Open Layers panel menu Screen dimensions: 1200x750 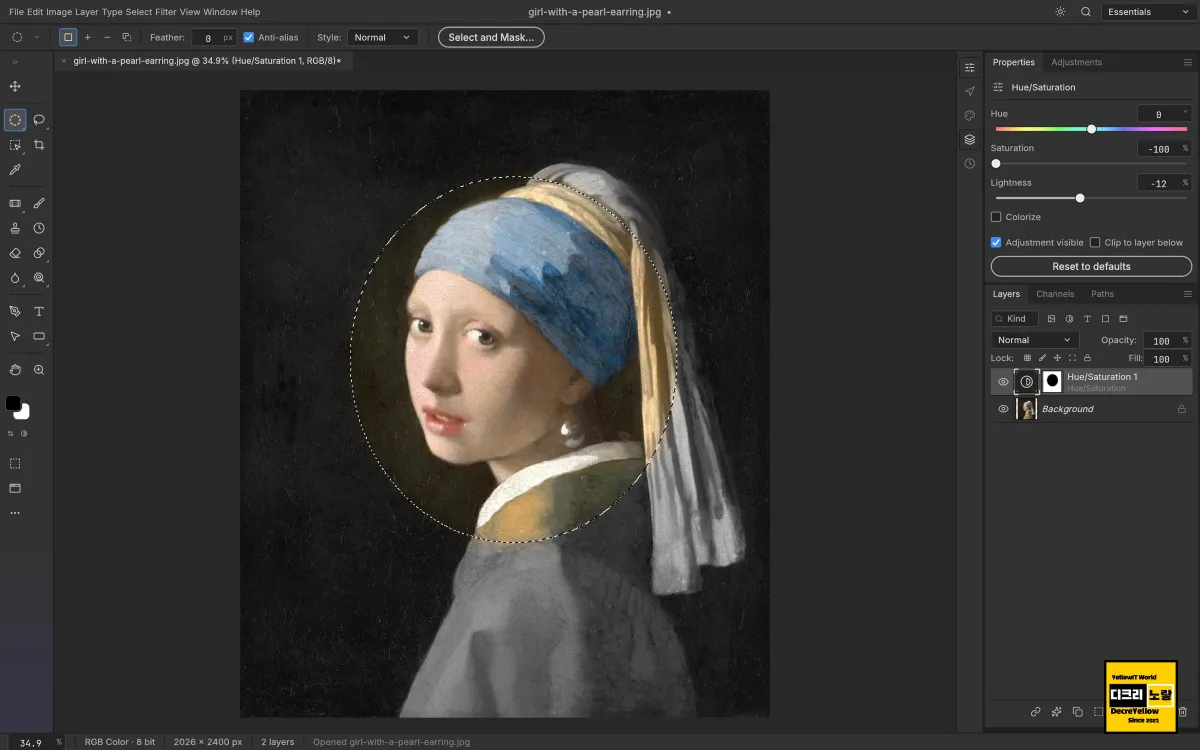point(1188,294)
